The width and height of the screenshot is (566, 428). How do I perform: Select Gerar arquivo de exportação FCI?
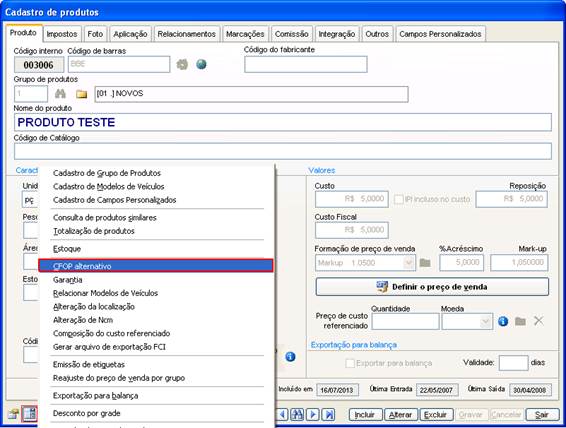pyautogui.click(x=156, y=347)
